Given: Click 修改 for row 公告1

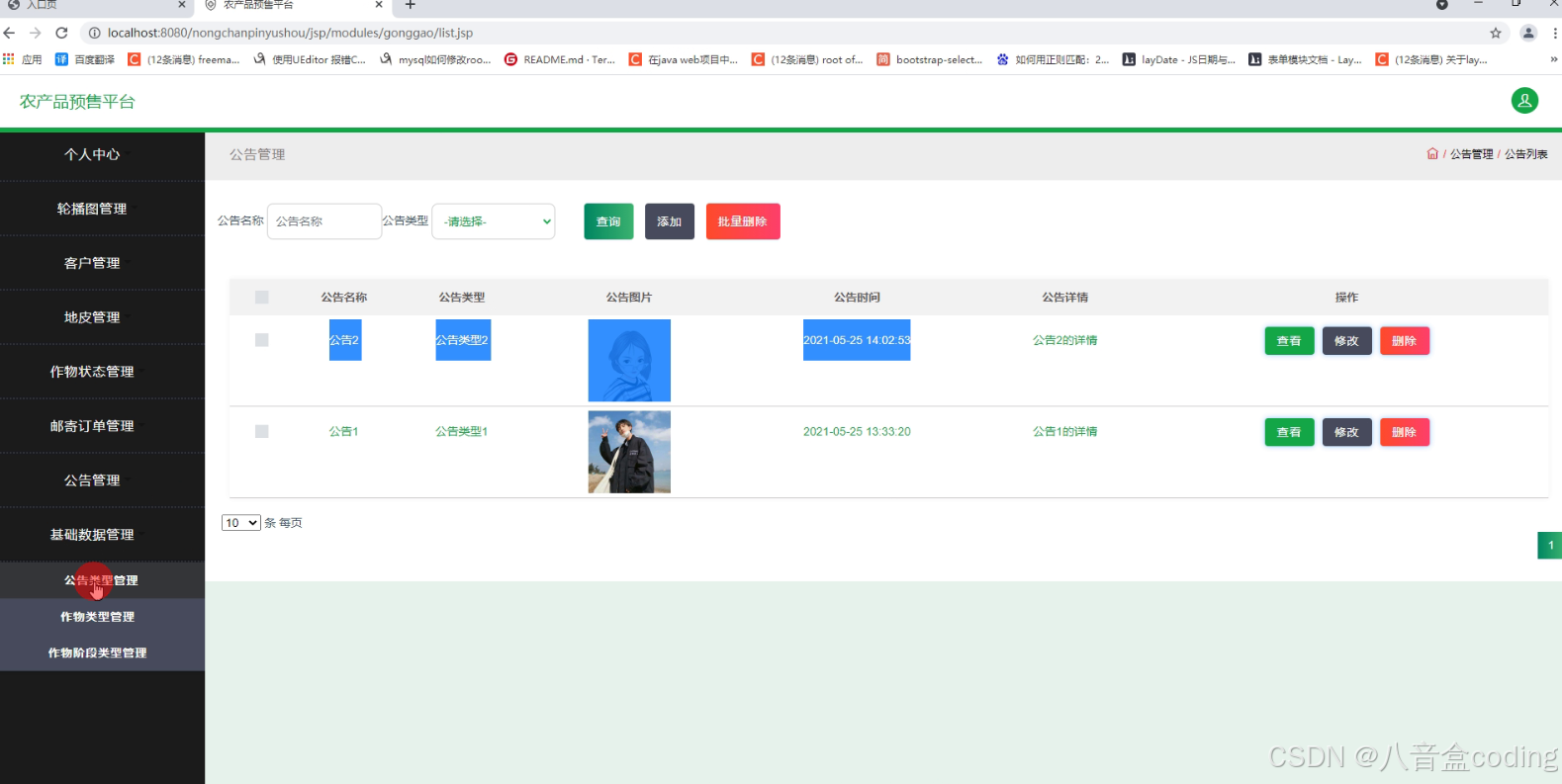Looking at the screenshot, I should 1346,432.
